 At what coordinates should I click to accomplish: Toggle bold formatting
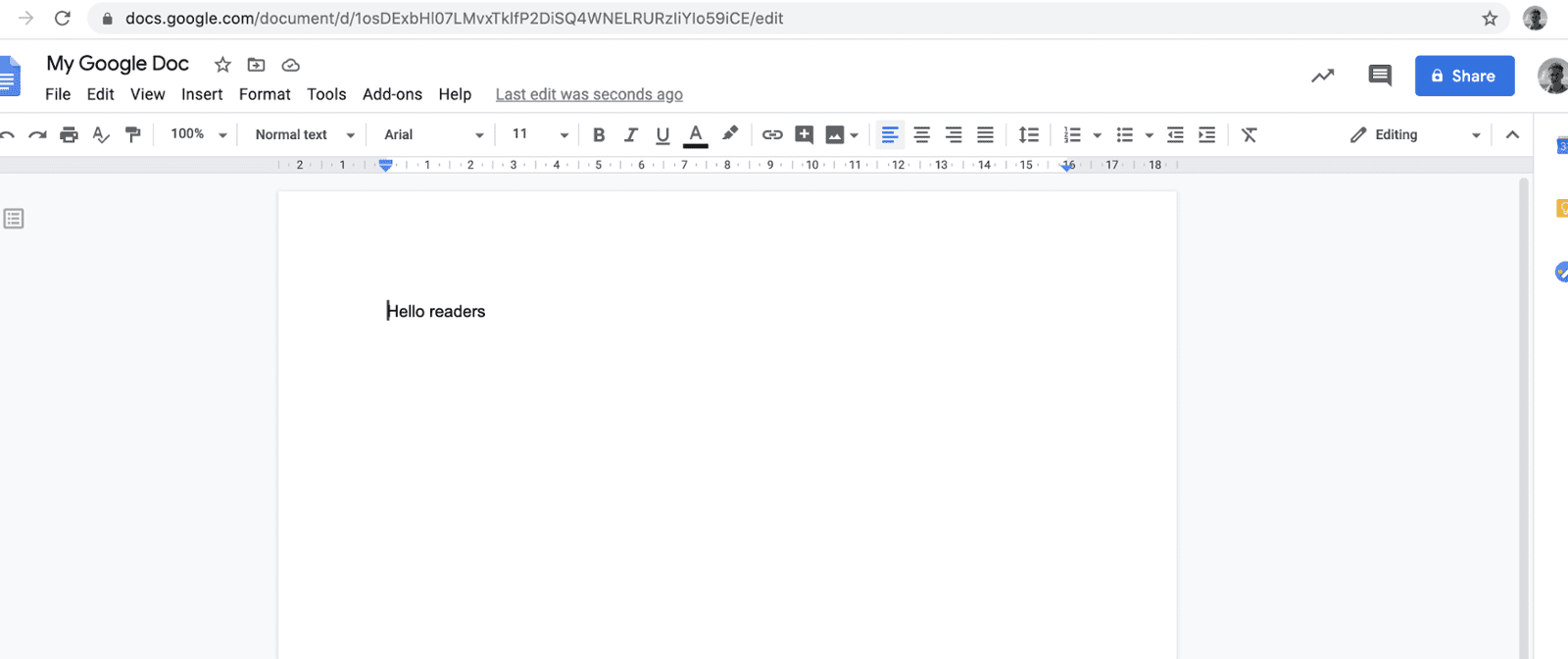tap(599, 135)
